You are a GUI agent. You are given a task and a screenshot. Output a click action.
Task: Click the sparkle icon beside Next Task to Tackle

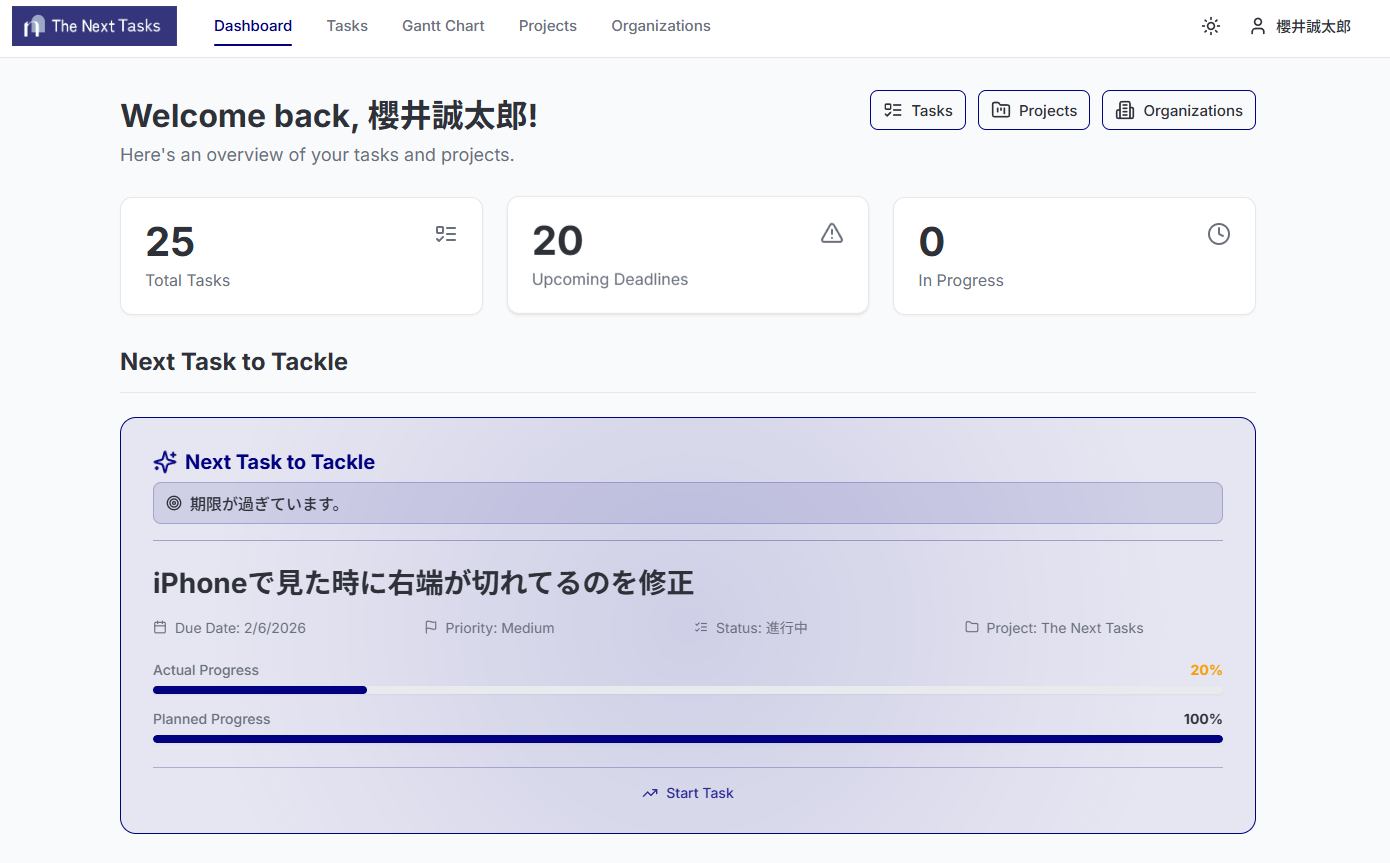[164, 461]
